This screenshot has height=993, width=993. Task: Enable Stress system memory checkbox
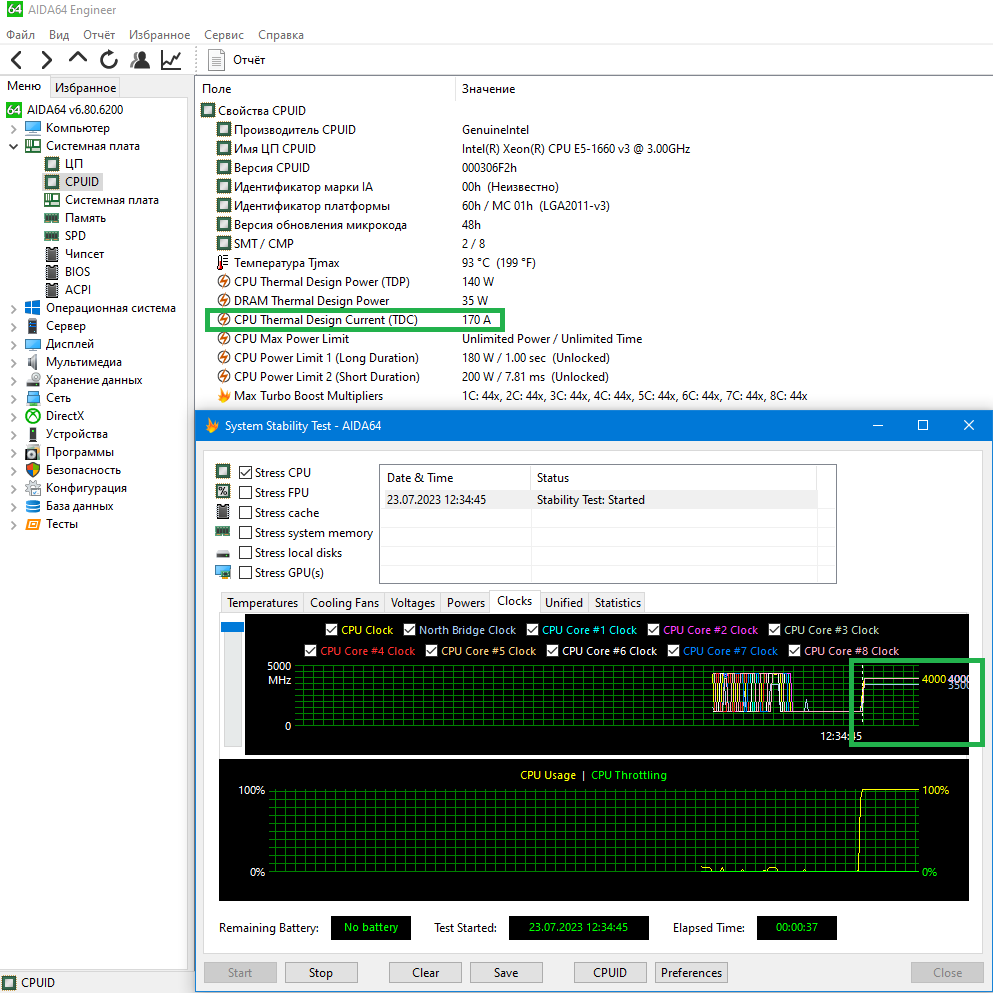246,533
